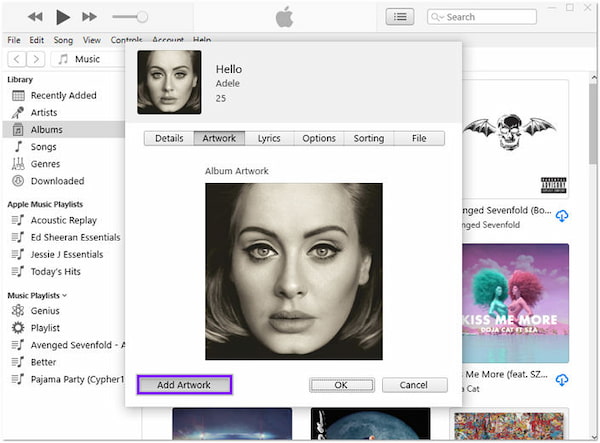Select Artists in the sidebar
Screen dimensions: 600x443
pyautogui.click(x=44, y=112)
